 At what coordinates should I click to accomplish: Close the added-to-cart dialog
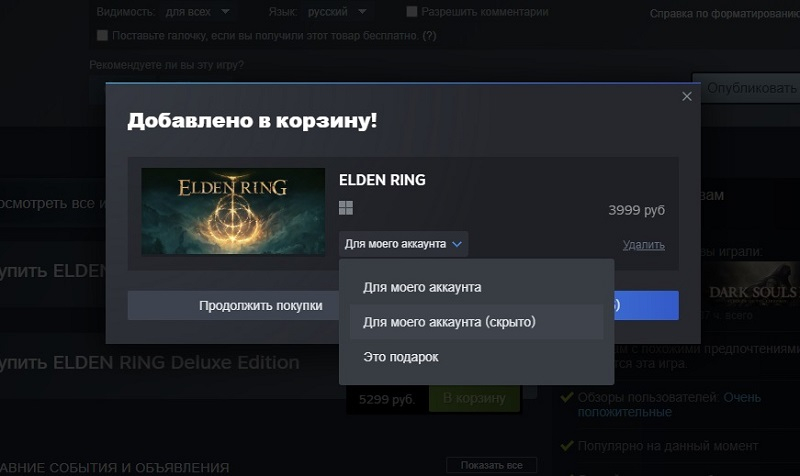(687, 96)
